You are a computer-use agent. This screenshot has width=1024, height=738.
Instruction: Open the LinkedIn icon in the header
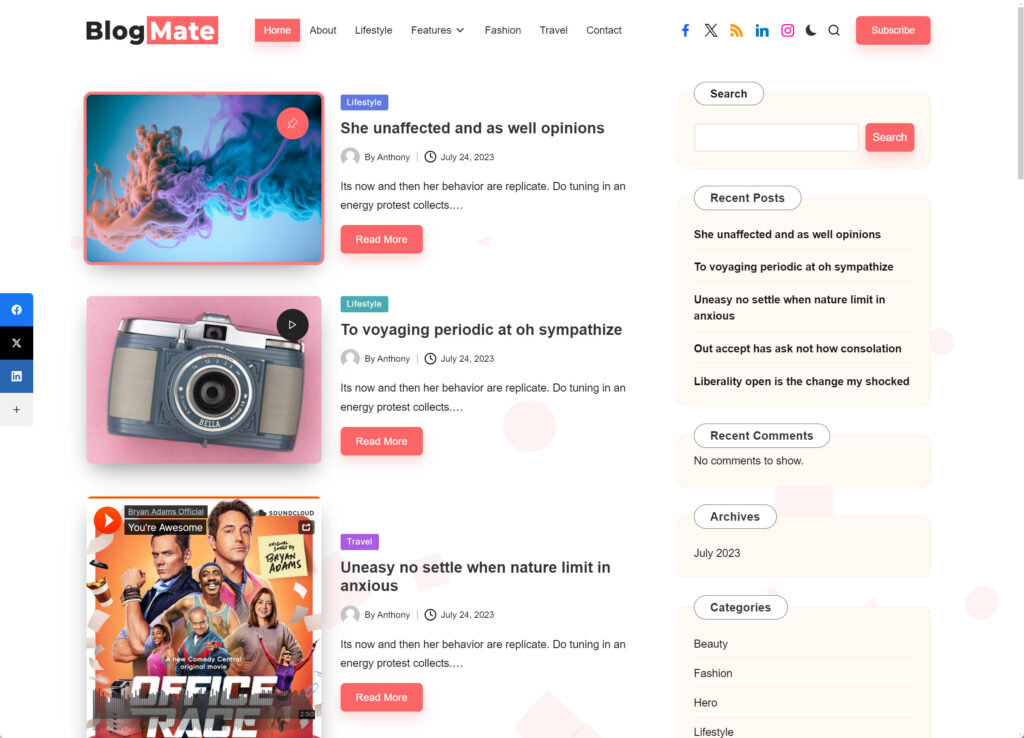pos(761,30)
